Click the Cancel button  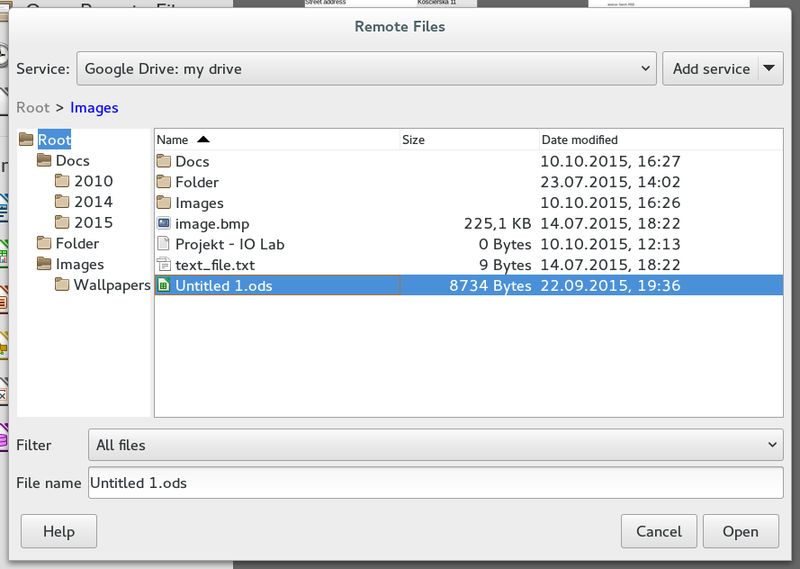(659, 531)
